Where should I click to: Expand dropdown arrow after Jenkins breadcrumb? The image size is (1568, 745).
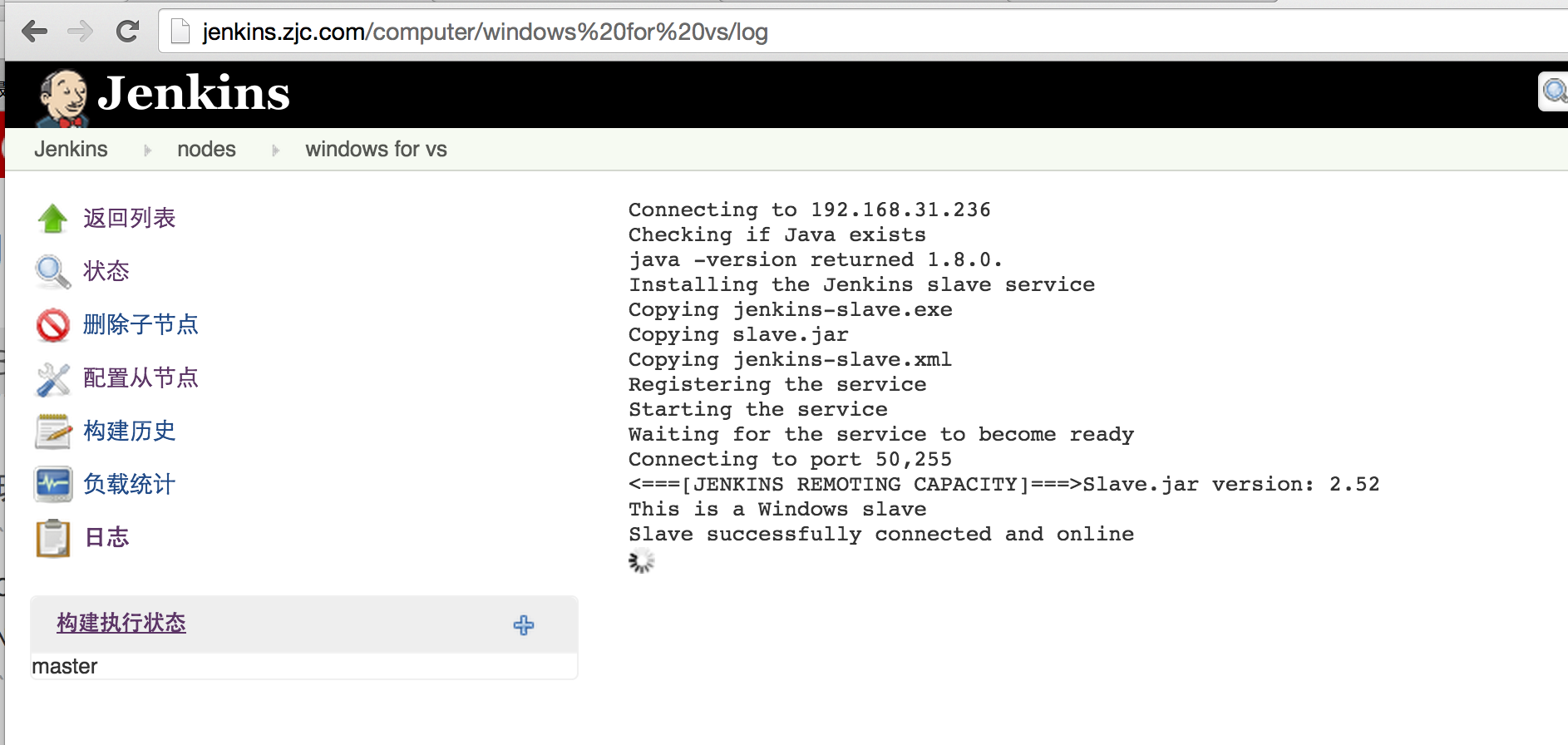[147, 150]
